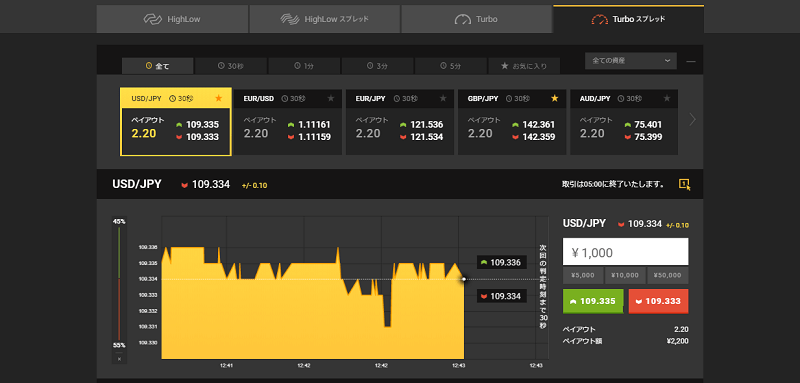This screenshot has height=383, width=800.
Task: Filter by 30秒 duration
Action: (x=231, y=66)
